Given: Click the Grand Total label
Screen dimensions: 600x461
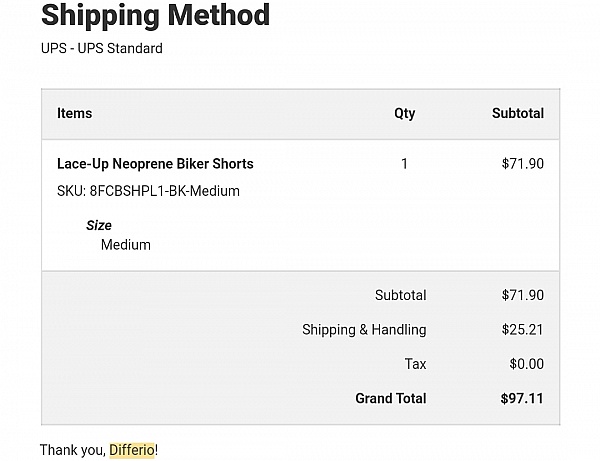Looking at the screenshot, I should pyautogui.click(x=391, y=398).
